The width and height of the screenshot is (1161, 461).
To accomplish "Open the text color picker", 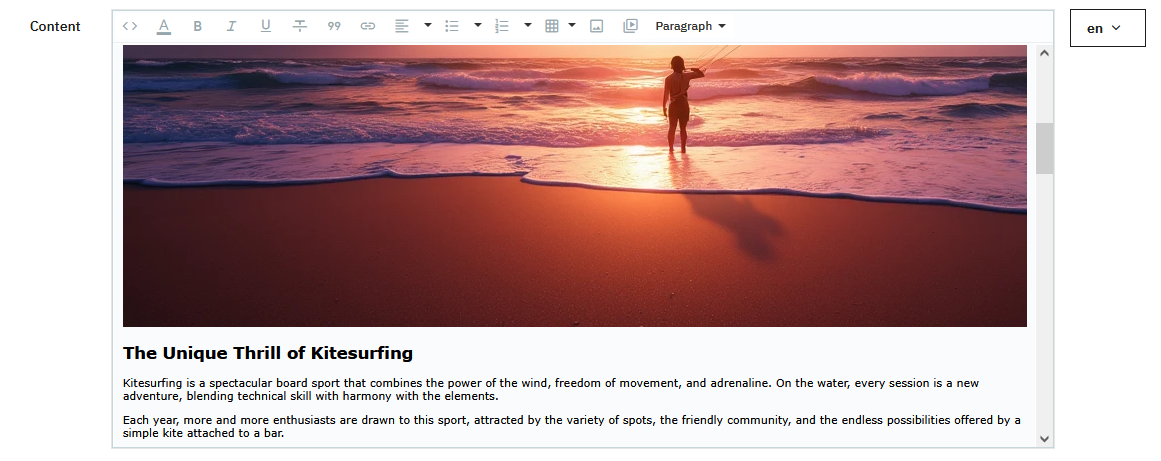I will click(x=164, y=26).
